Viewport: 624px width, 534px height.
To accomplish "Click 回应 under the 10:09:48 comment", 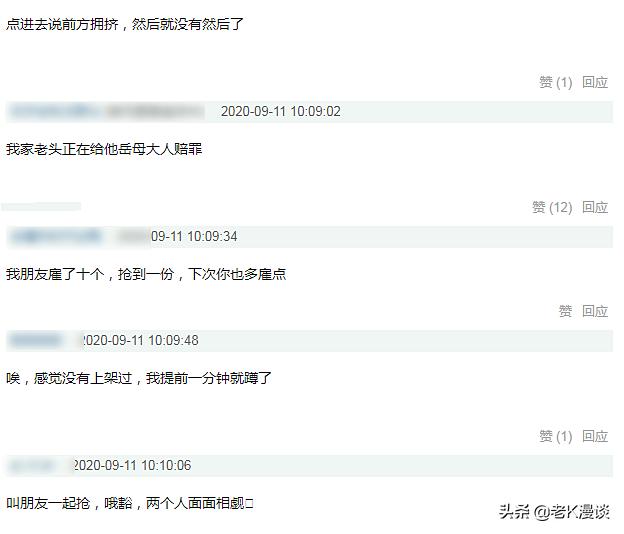I will [x=595, y=437].
